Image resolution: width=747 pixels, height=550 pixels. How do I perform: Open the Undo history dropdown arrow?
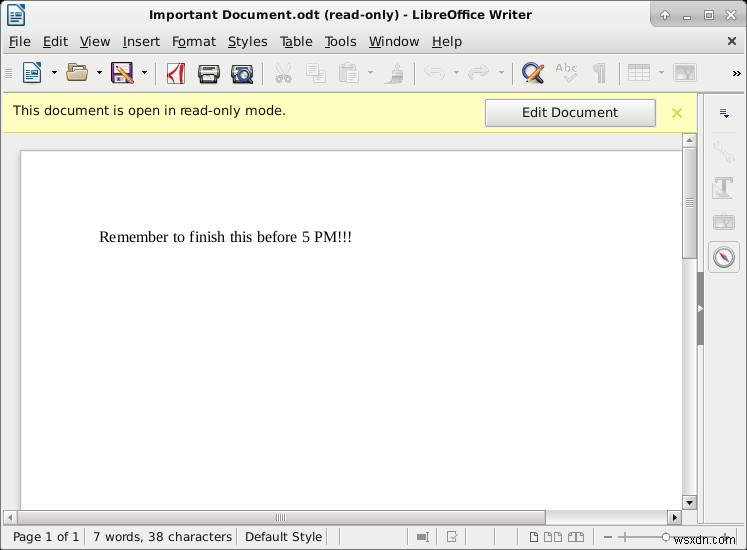[x=456, y=73]
